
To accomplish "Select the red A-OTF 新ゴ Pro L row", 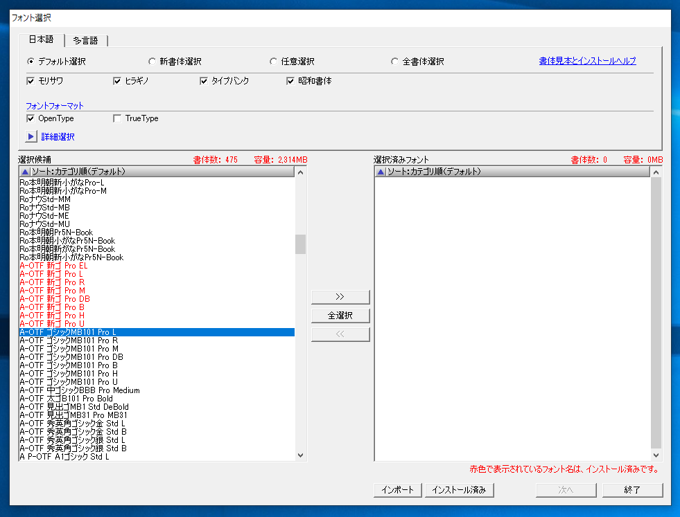I will (x=157, y=274).
